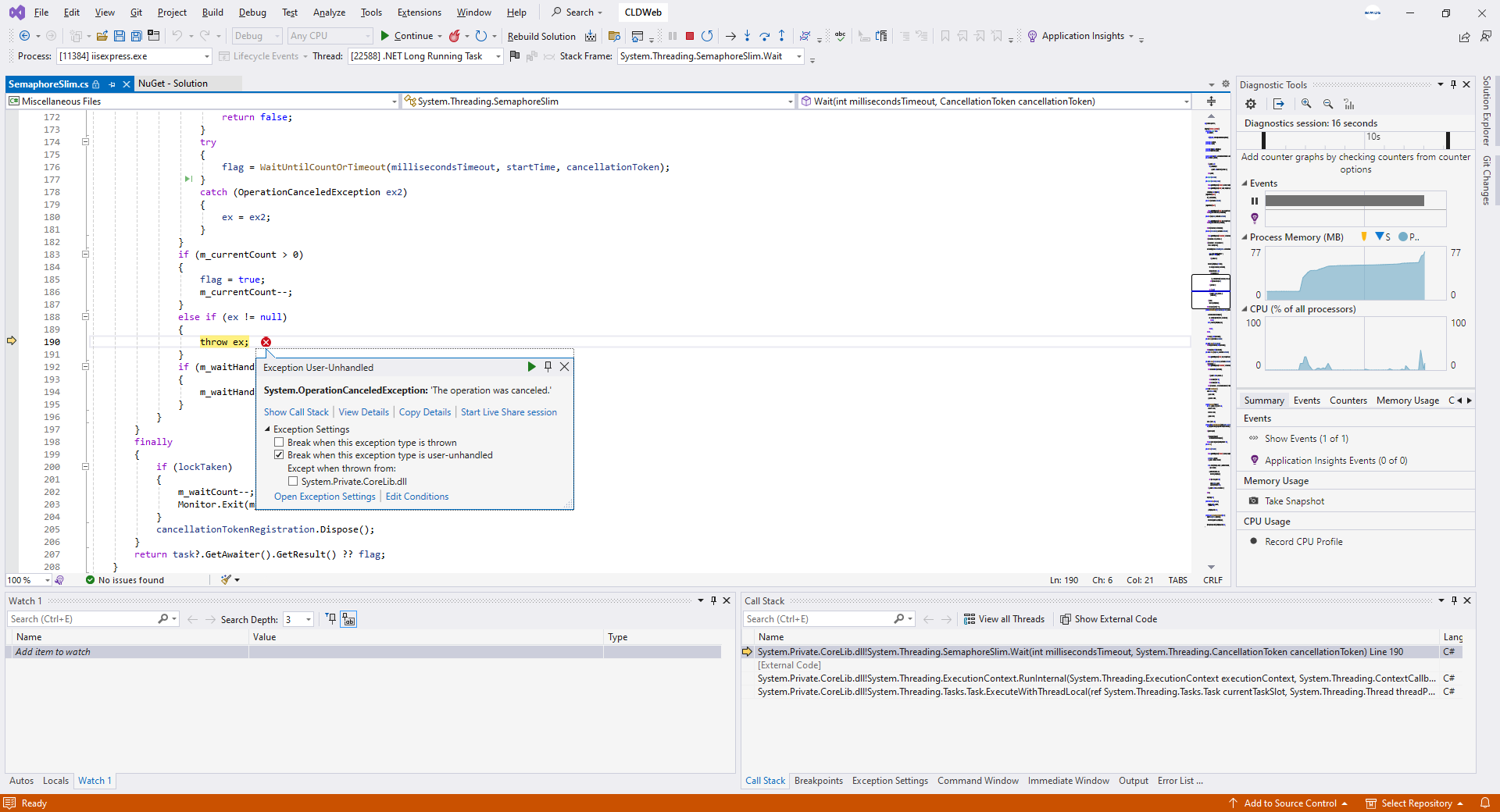Toggle pause events icon in Events graph
1500x812 pixels.
click(1255, 201)
